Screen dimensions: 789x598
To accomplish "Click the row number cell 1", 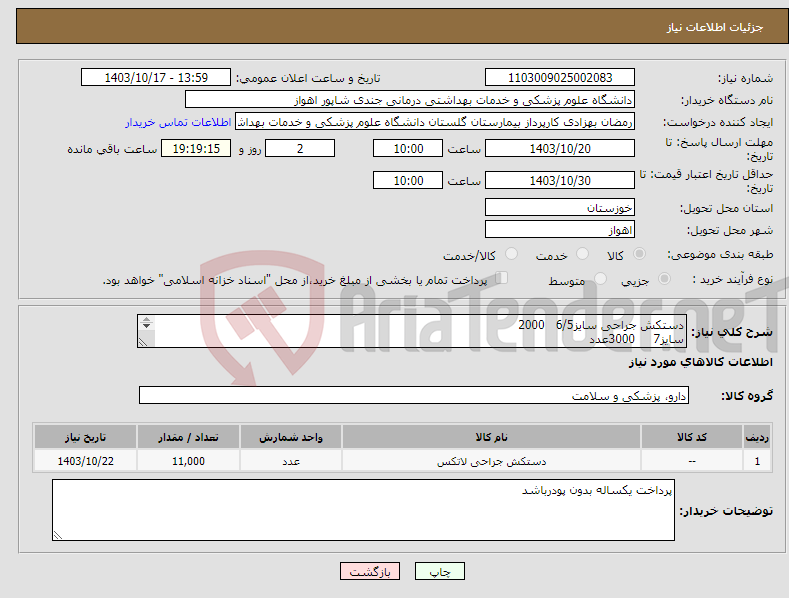I will [757, 461].
